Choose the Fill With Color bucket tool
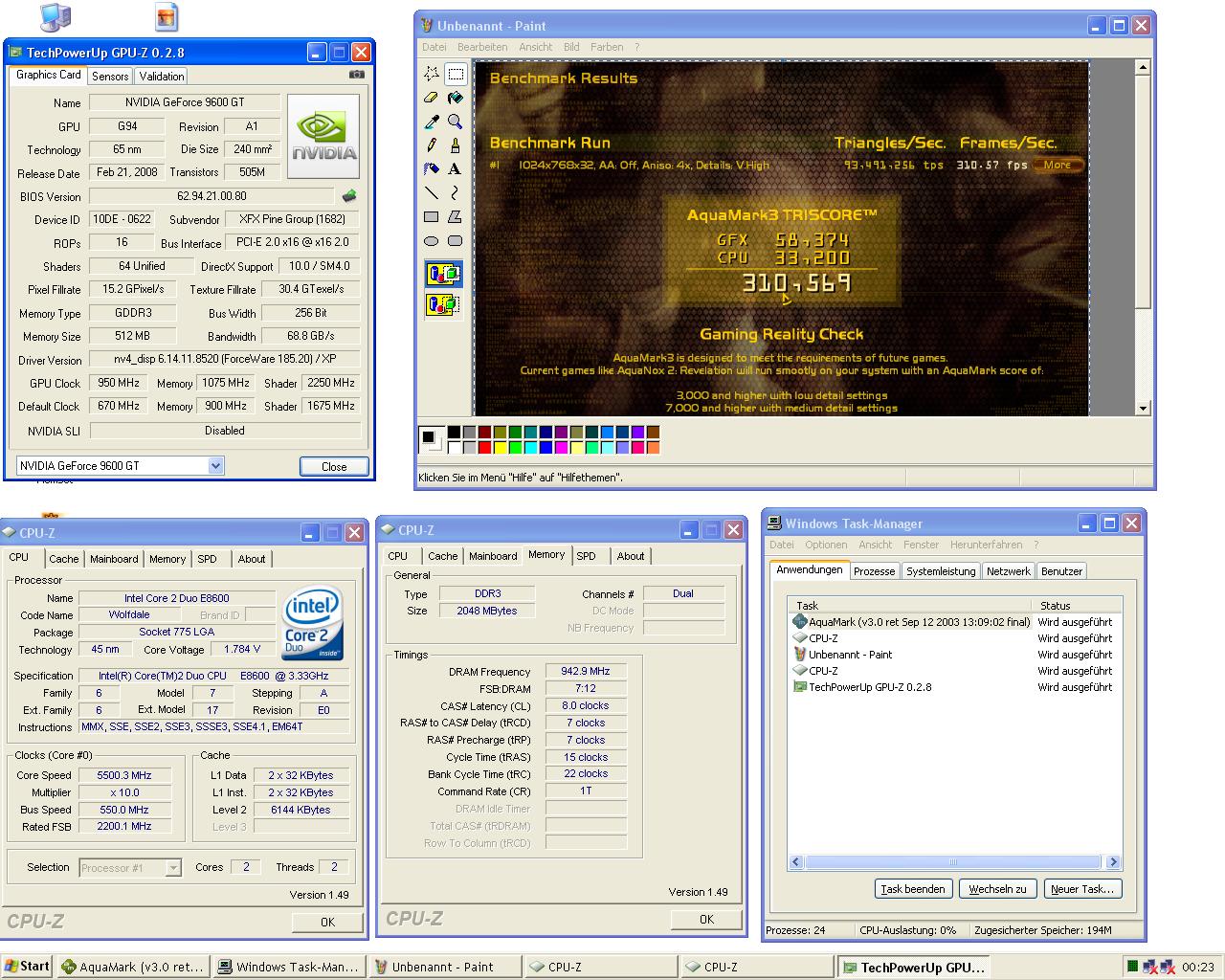The height and width of the screenshot is (980, 1225). pos(456,98)
